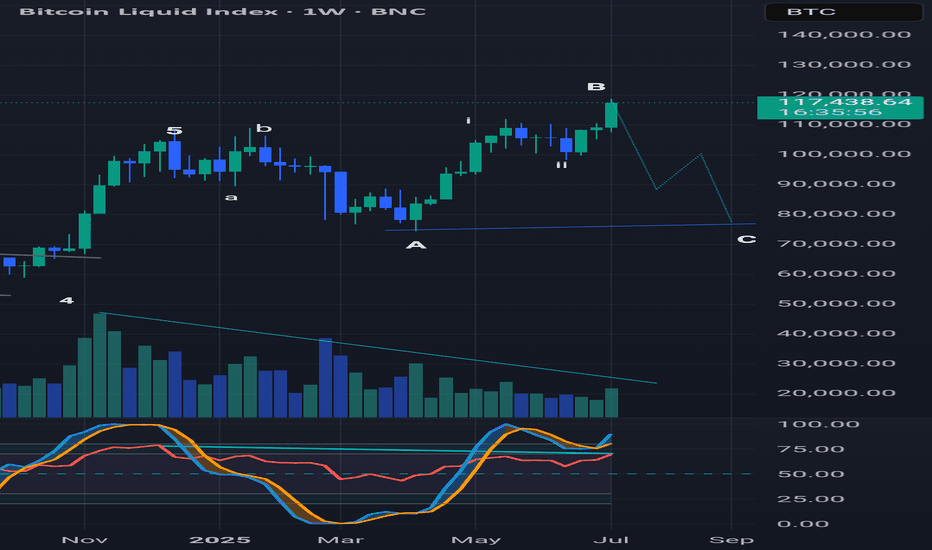Click the 140,000.00 price axis label

click(844, 34)
